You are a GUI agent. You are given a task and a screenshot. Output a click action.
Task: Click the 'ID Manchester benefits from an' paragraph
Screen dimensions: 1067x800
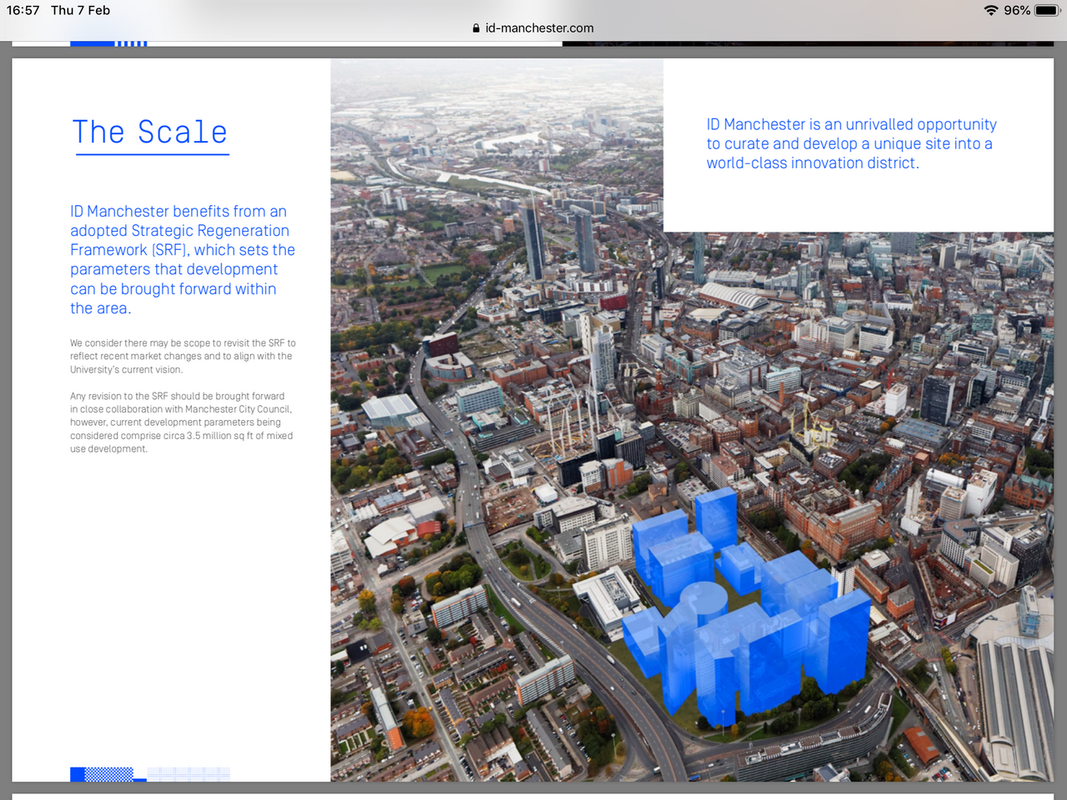tap(182, 259)
